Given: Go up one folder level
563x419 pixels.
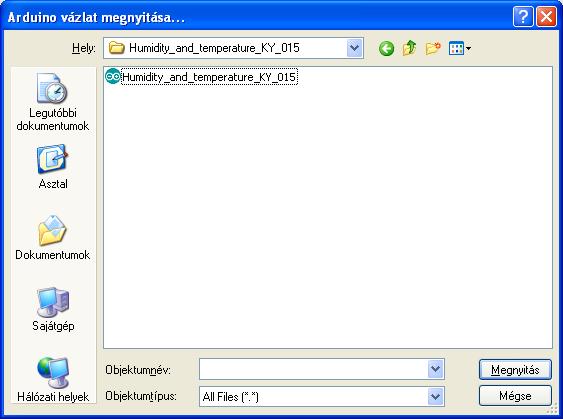Looking at the screenshot, I should (409, 48).
